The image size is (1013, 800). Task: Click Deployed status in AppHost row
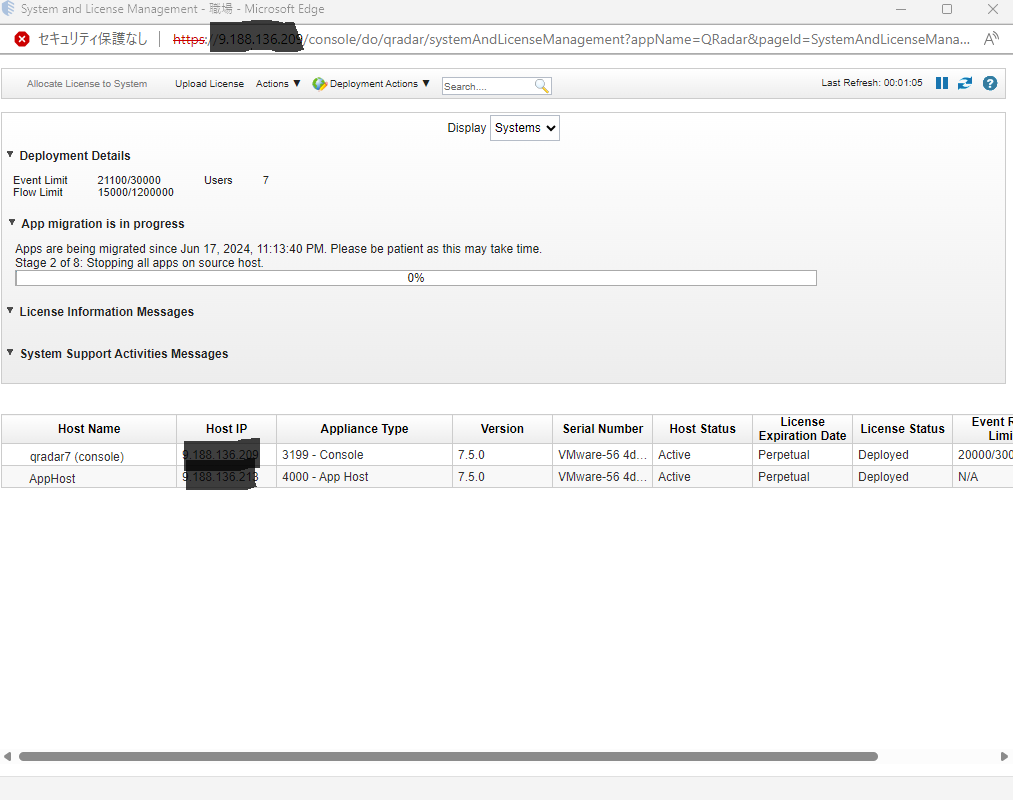click(883, 477)
